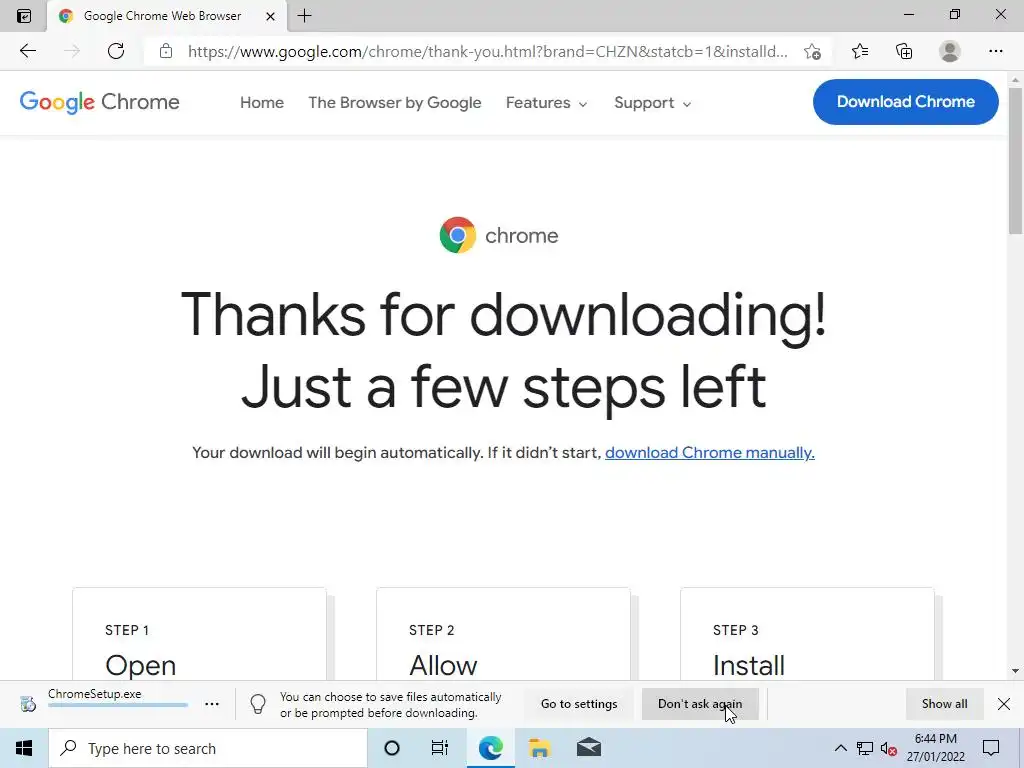Image resolution: width=1024 pixels, height=768 pixels.
Task: Click the STEP 3 Install card
Action: (x=807, y=633)
